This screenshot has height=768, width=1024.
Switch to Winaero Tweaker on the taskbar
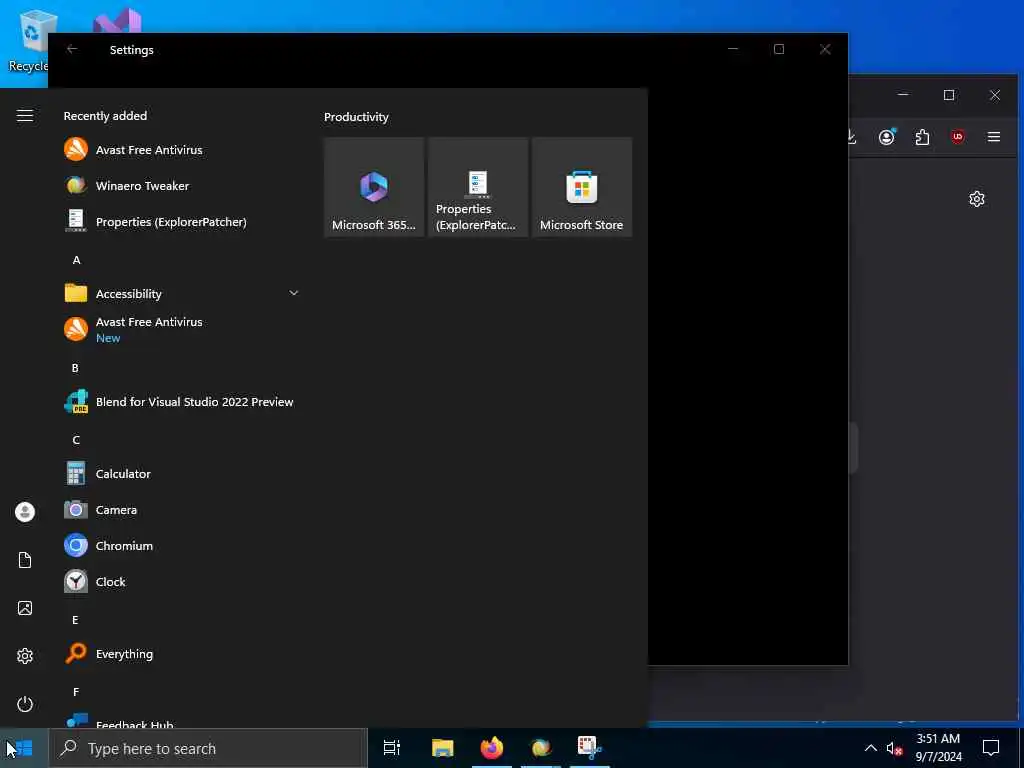point(541,748)
